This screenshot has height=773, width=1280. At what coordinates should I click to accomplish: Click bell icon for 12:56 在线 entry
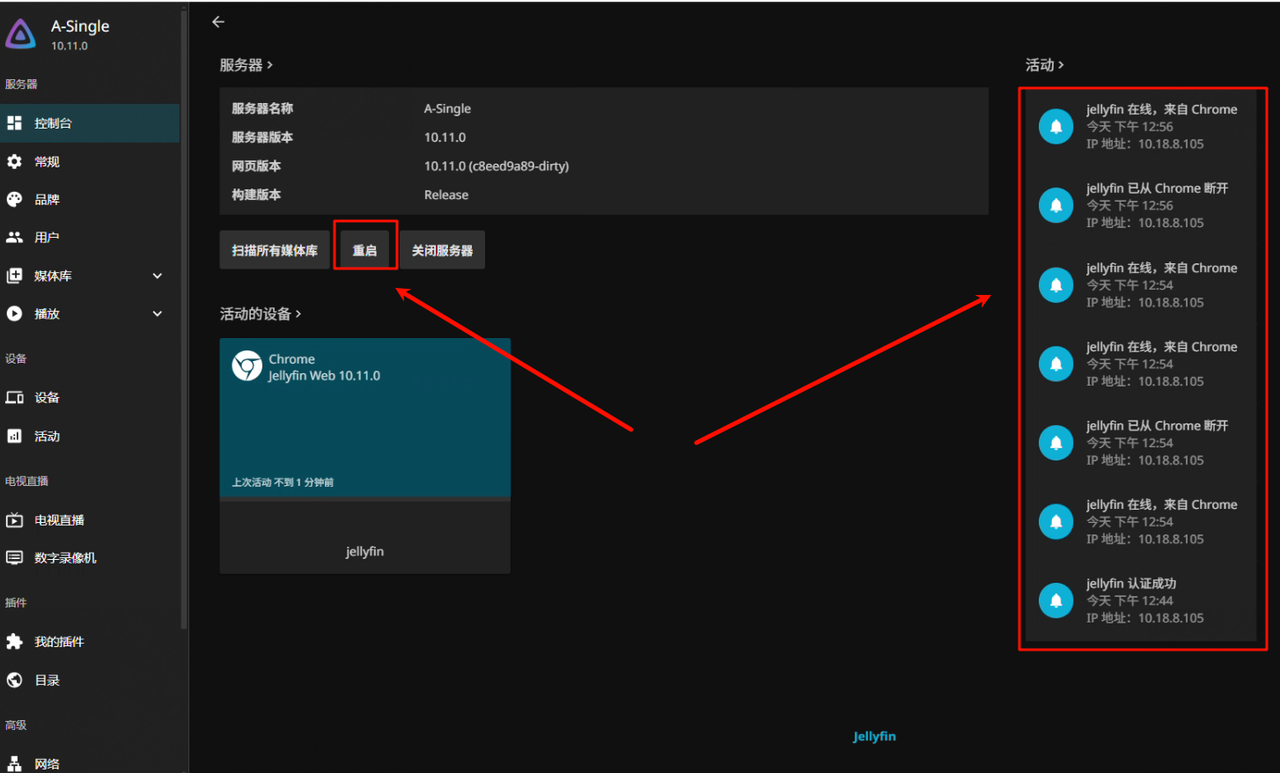pyautogui.click(x=1056, y=127)
